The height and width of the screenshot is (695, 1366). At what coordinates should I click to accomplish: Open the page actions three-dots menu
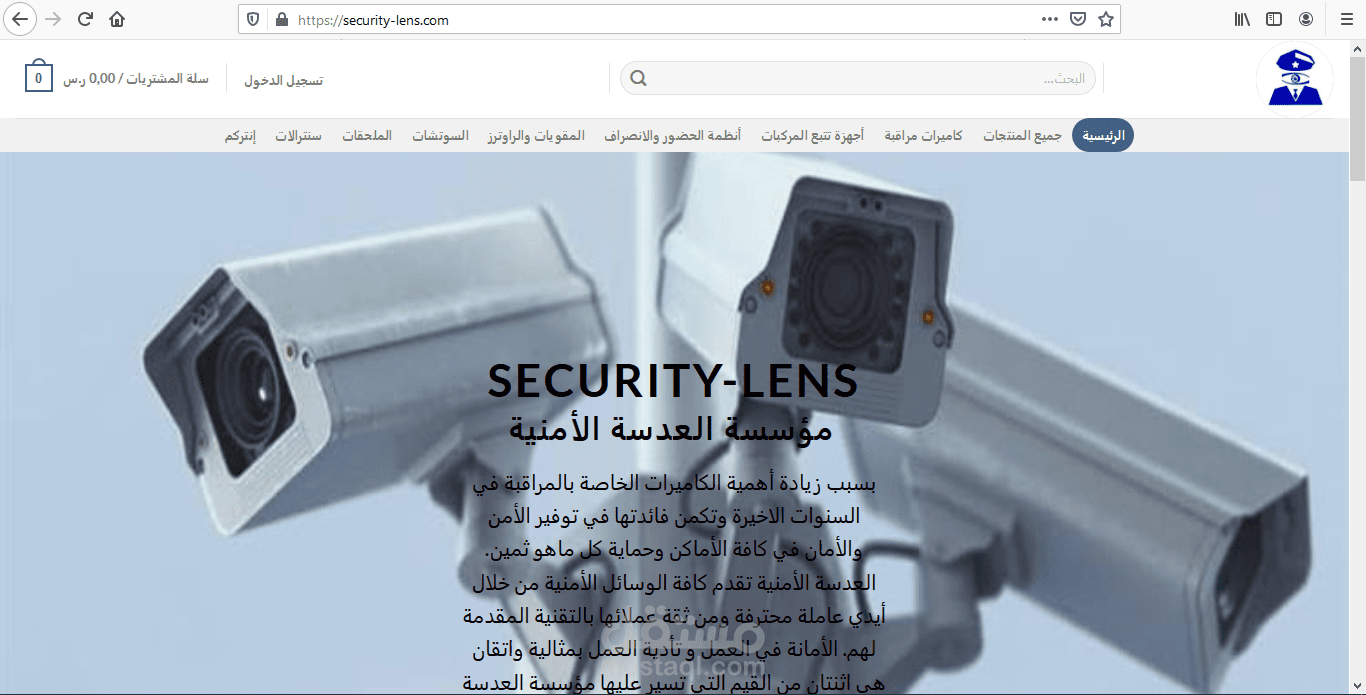click(1050, 19)
